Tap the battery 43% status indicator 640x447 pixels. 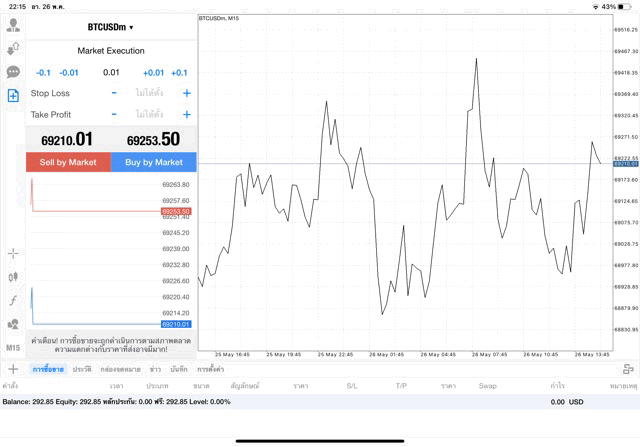(x=616, y=7)
